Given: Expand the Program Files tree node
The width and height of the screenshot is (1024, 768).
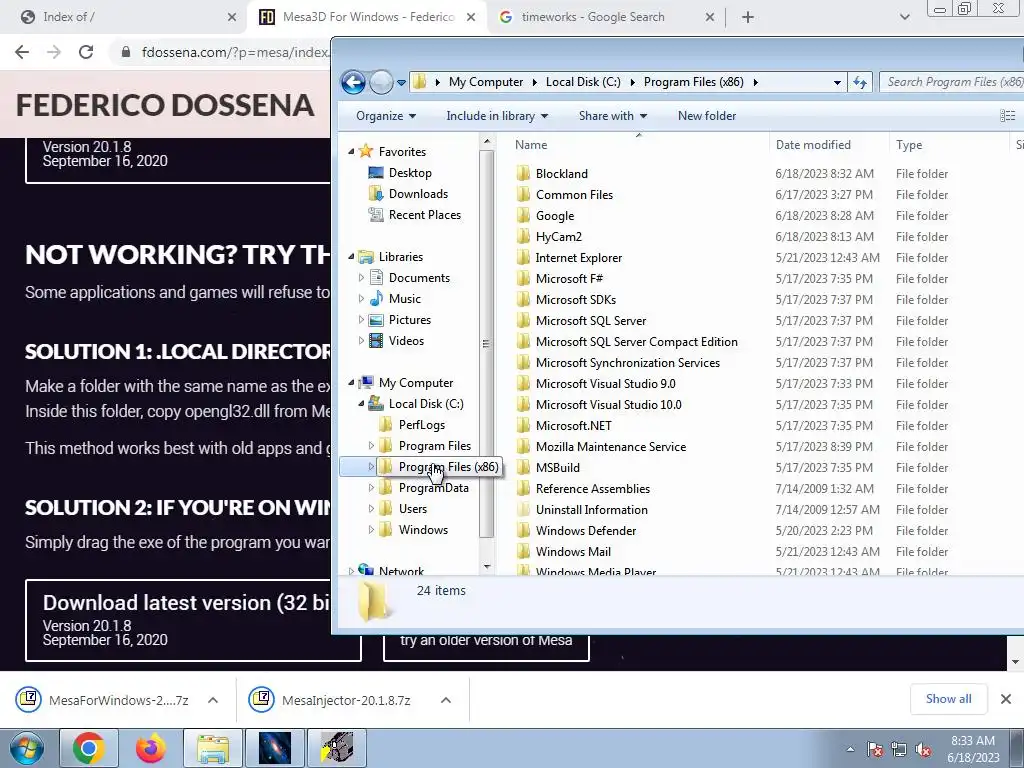Looking at the screenshot, I should [372, 446].
